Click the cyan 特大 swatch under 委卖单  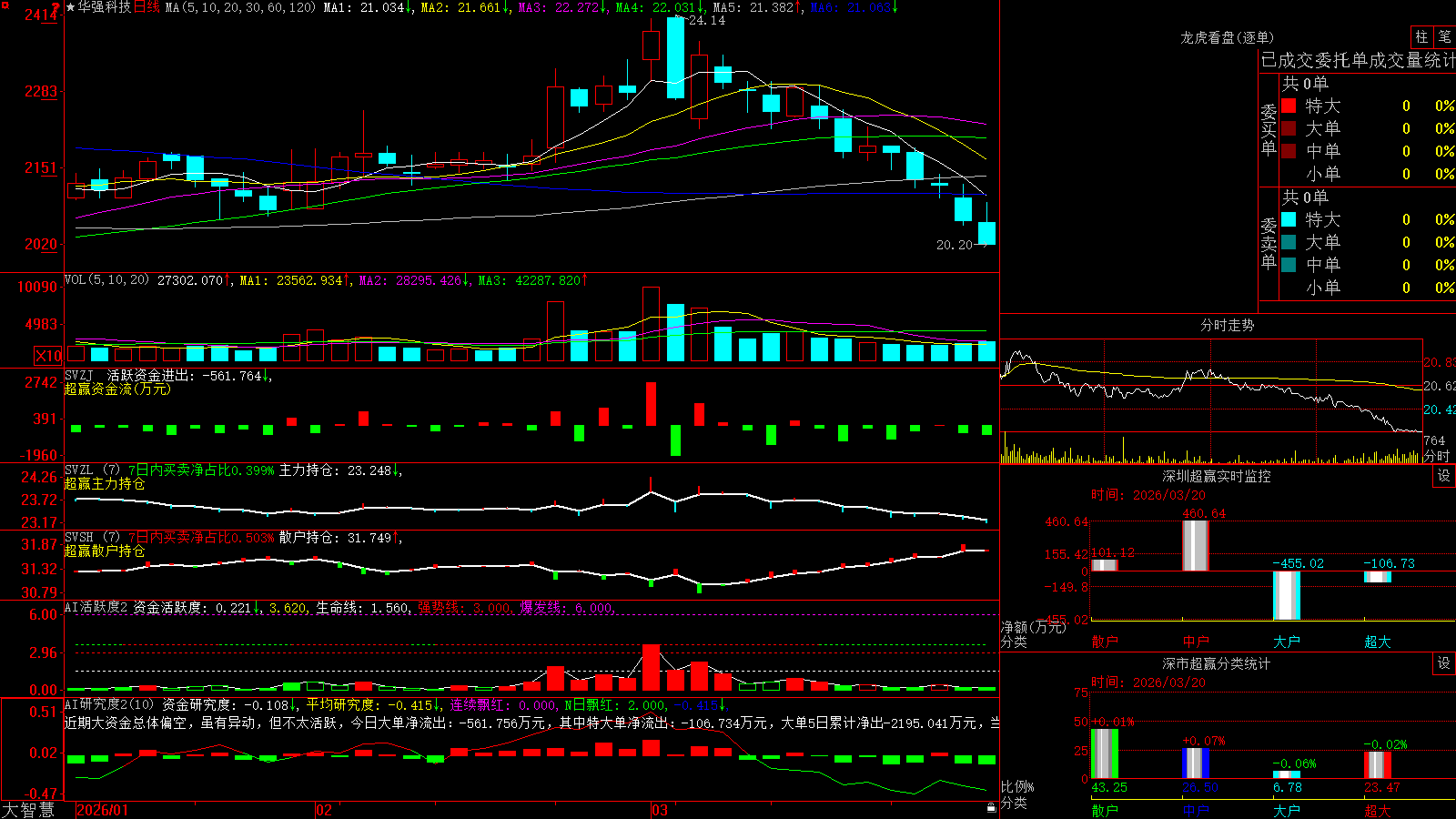[1289, 219]
